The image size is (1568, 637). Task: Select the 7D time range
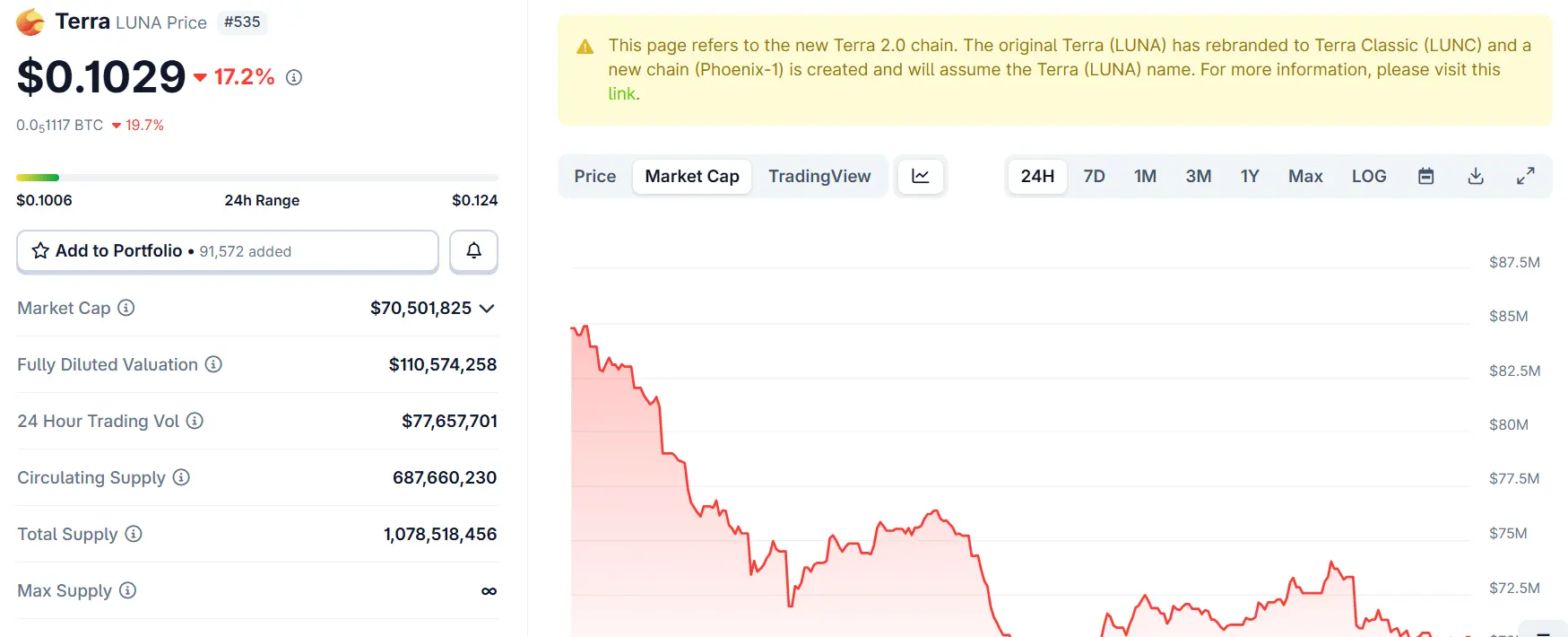pyautogui.click(x=1094, y=176)
